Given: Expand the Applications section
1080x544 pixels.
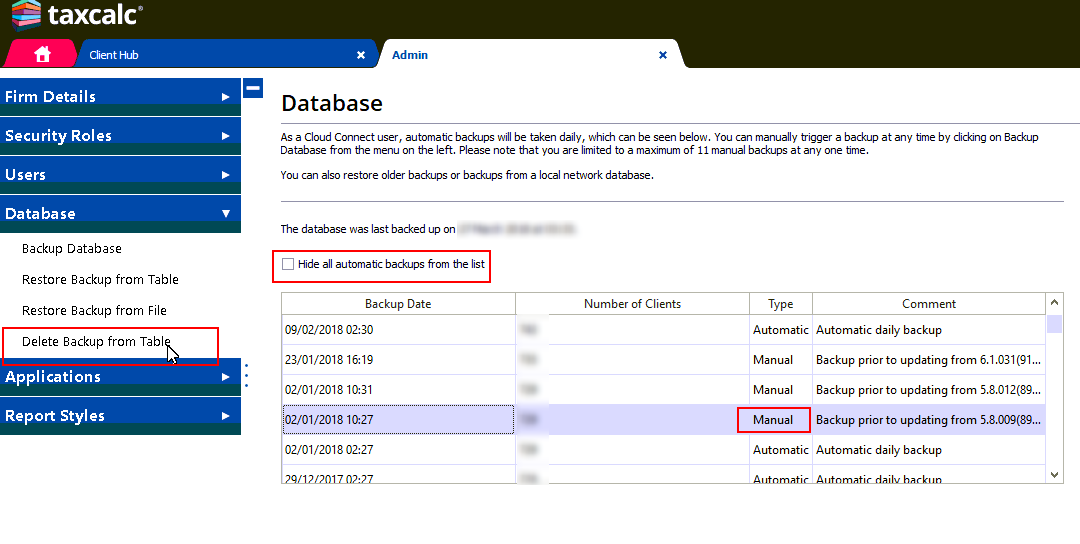Looking at the screenshot, I should pyautogui.click(x=120, y=377).
